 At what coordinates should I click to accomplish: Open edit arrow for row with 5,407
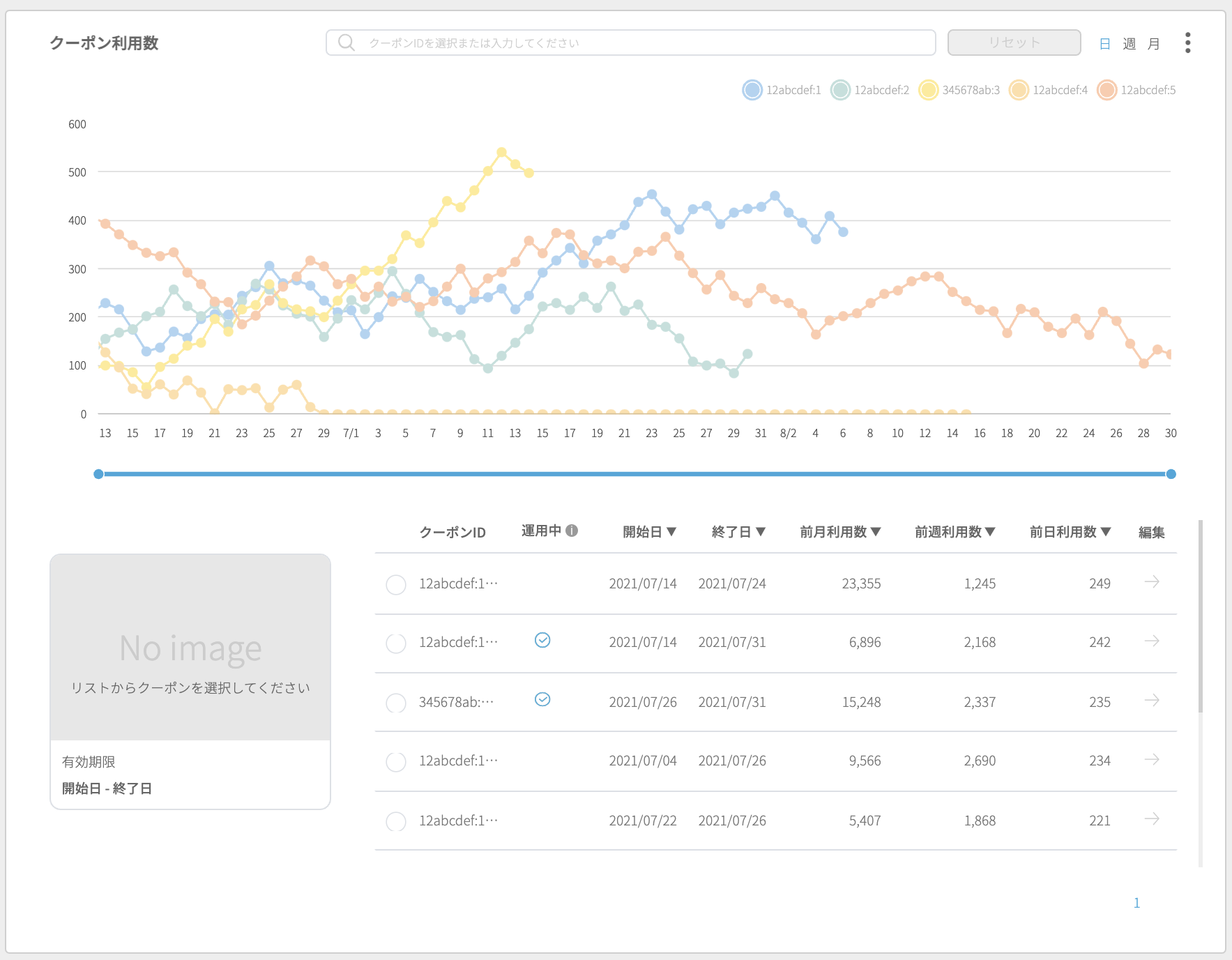[x=1152, y=818]
